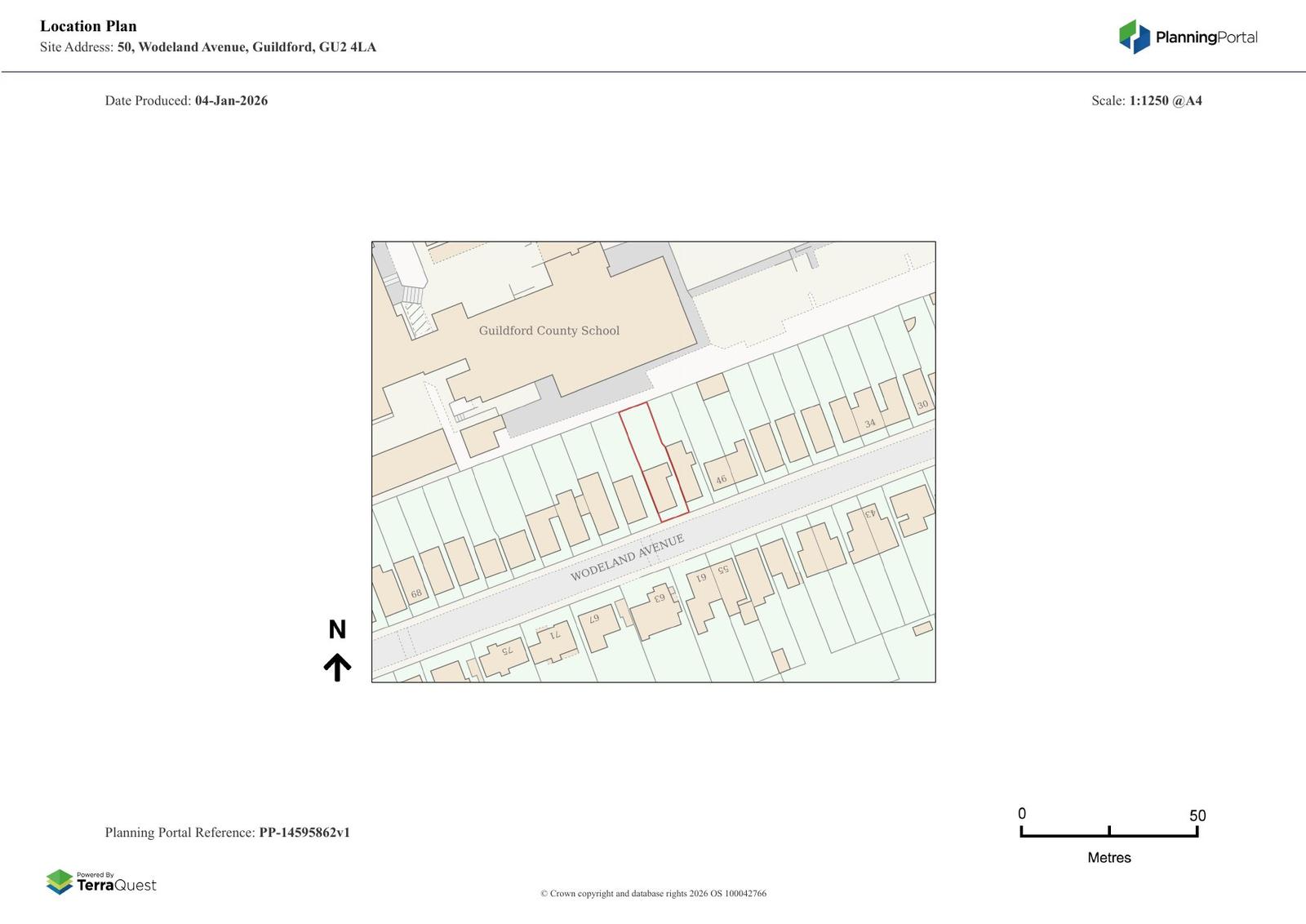The image size is (1306, 924).
Task: Click the Location Plan title
Action: tap(88, 26)
